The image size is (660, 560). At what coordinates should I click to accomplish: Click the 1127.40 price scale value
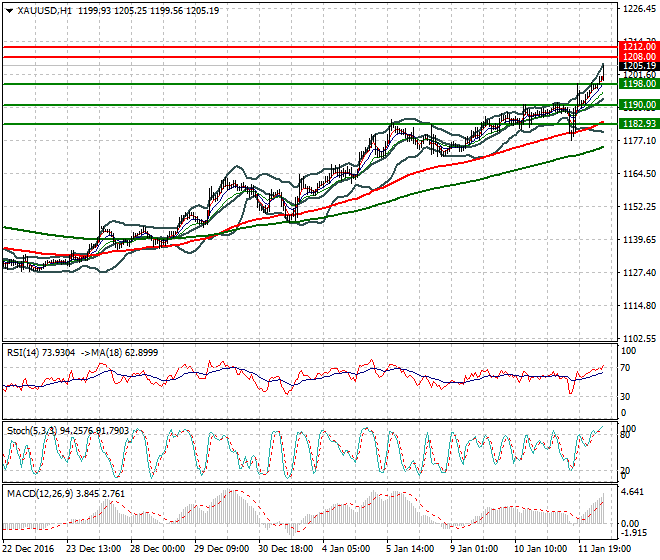[x=639, y=272]
